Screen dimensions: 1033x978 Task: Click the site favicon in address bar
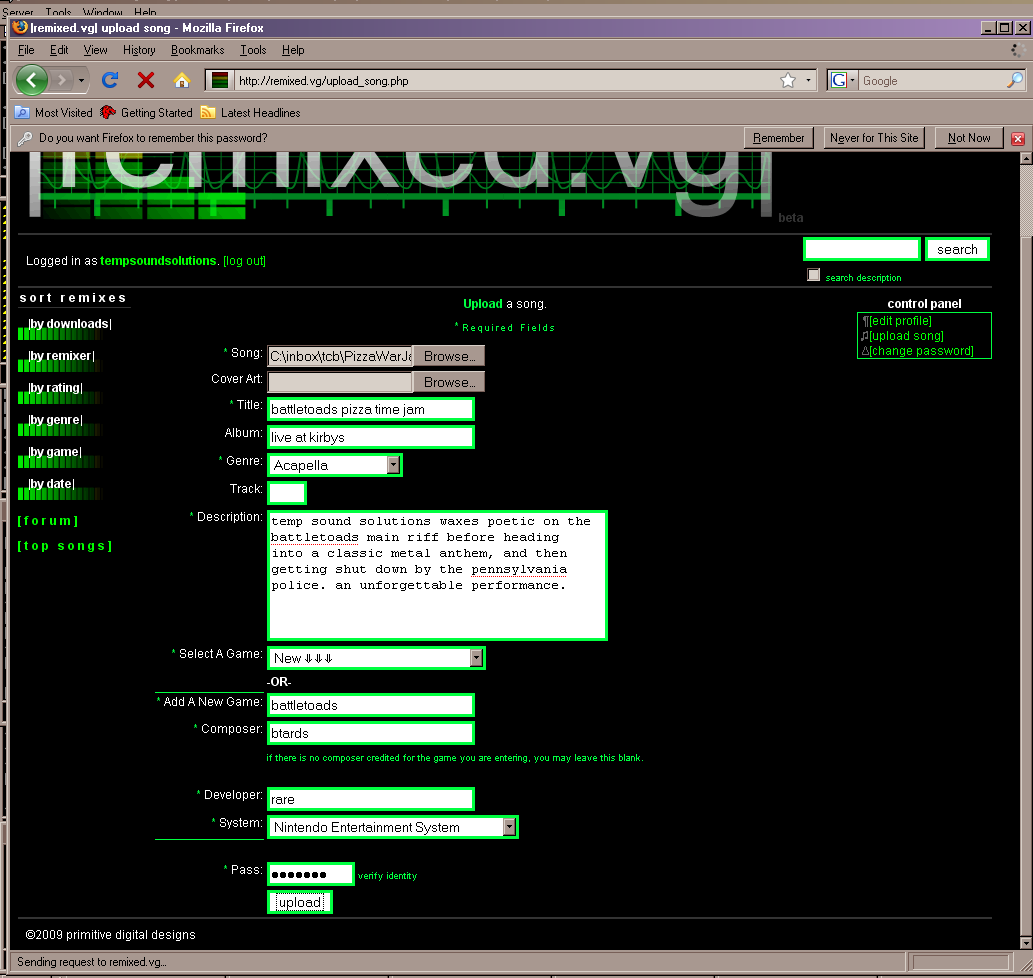(x=220, y=80)
